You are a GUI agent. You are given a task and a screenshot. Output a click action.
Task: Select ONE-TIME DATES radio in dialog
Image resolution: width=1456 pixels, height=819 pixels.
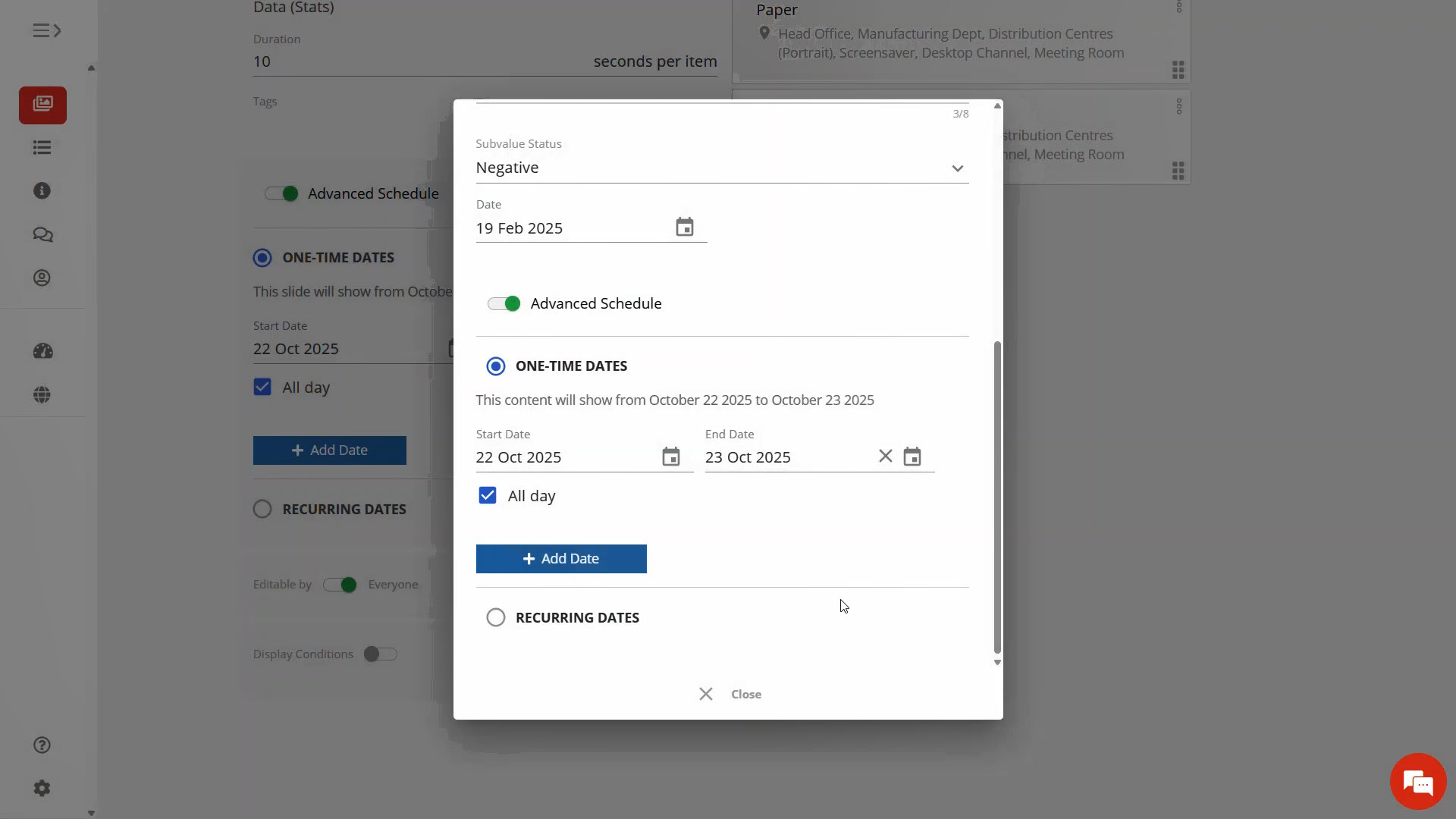[496, 366]
